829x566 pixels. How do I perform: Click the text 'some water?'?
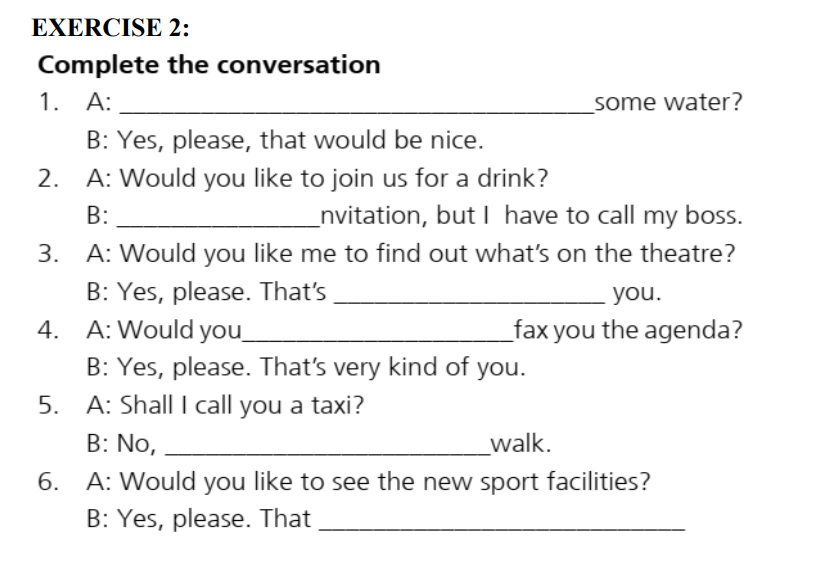(668, 101)
